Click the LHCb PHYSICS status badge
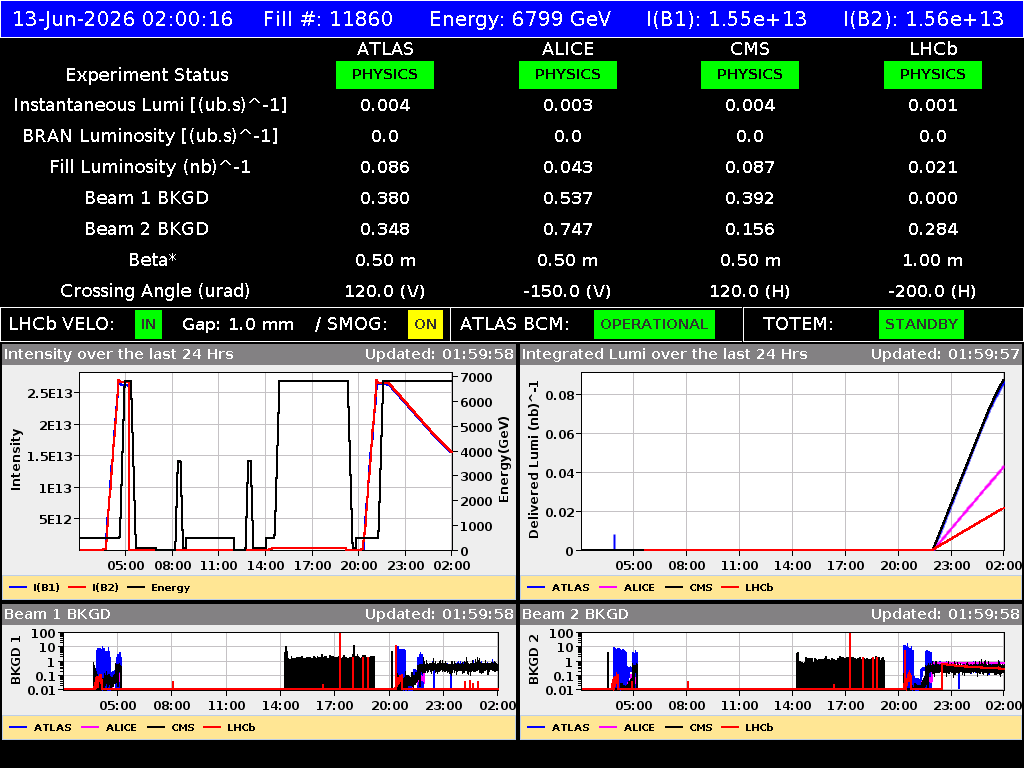1024x768 pixels. coord(933,74)
